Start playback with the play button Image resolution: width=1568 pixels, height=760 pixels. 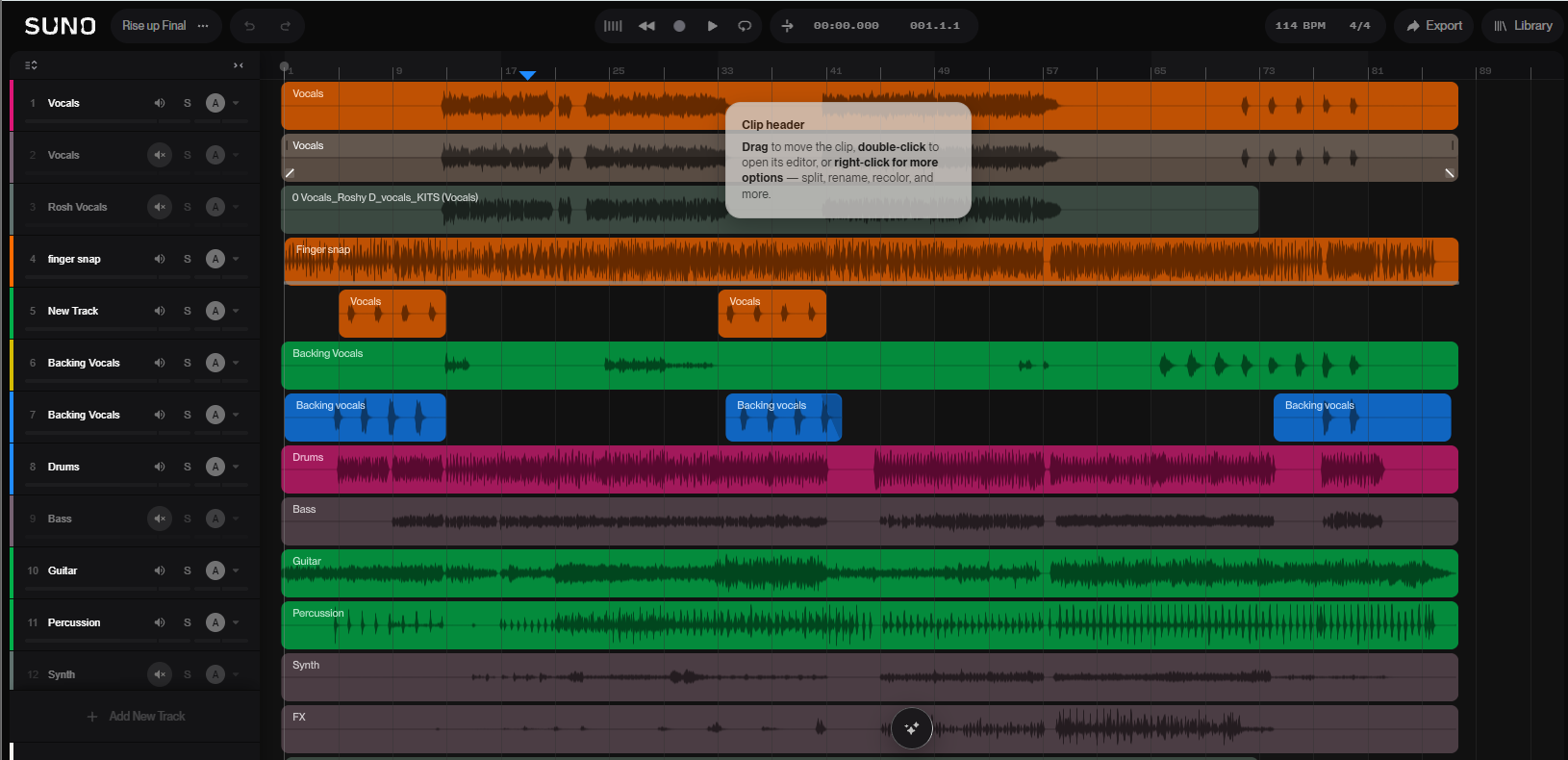[x=712, y=26]
